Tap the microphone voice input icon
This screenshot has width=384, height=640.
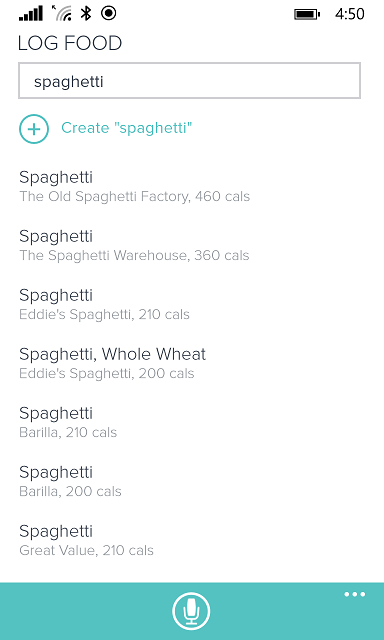coord(191,611)
